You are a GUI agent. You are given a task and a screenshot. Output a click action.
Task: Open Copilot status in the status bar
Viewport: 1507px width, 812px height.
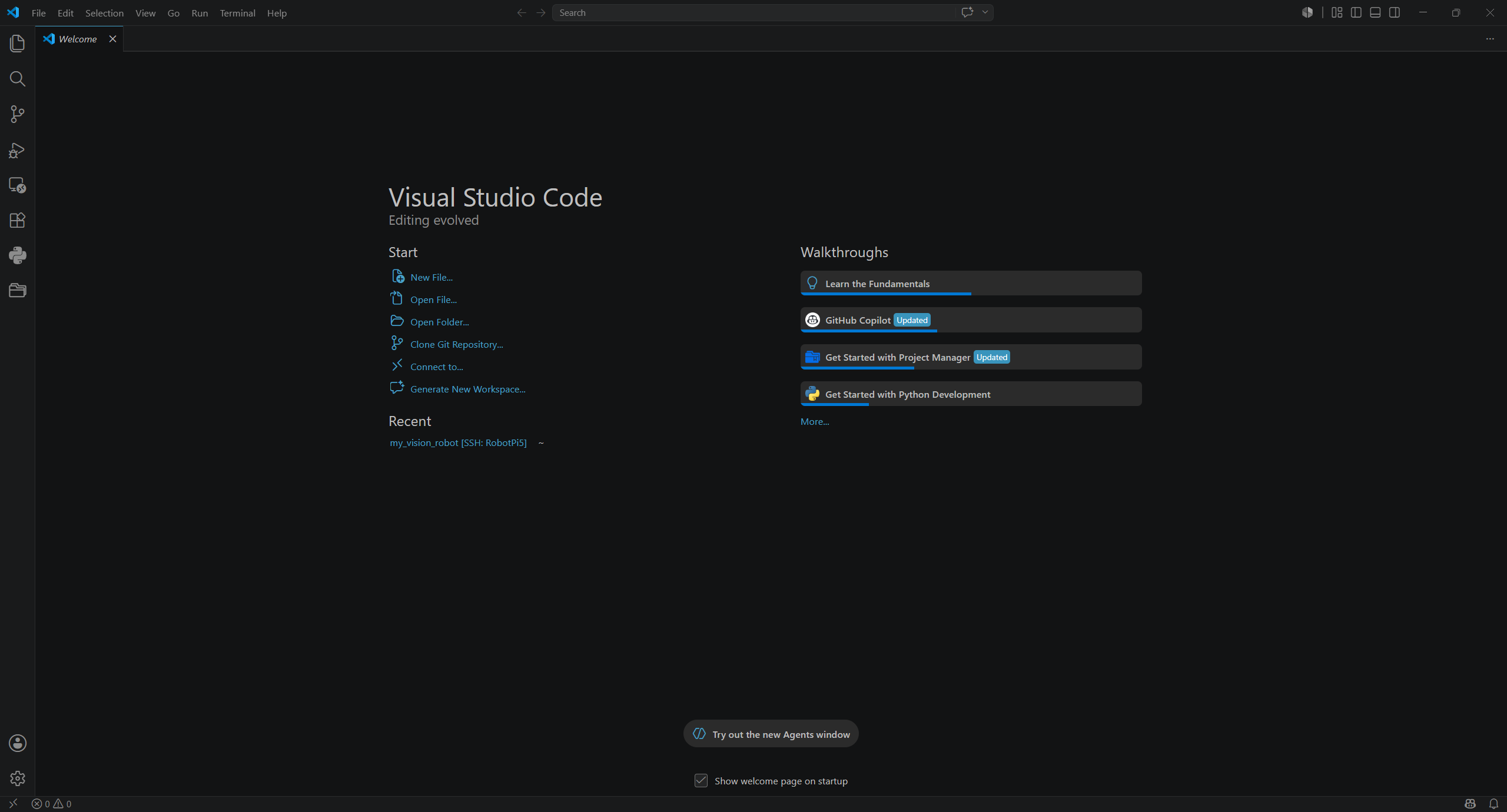click(x=1470, y=804)
